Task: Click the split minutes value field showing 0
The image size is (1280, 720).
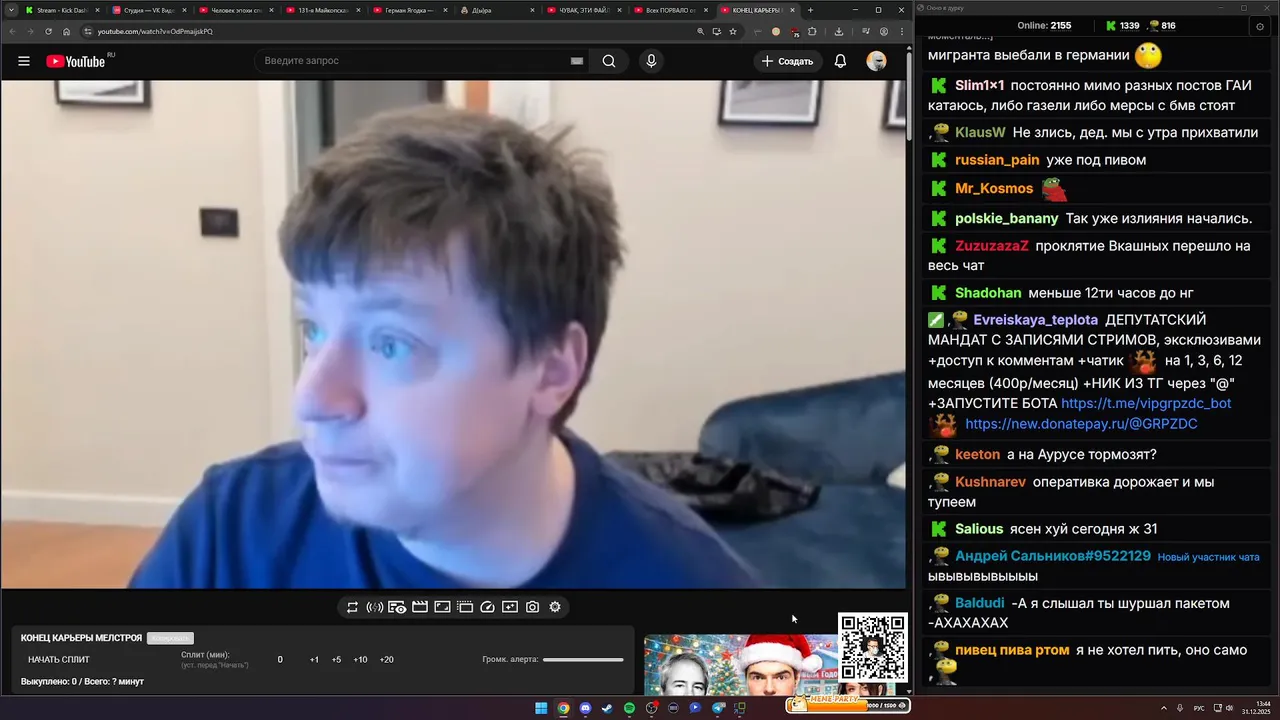Action: pos(280,660)
